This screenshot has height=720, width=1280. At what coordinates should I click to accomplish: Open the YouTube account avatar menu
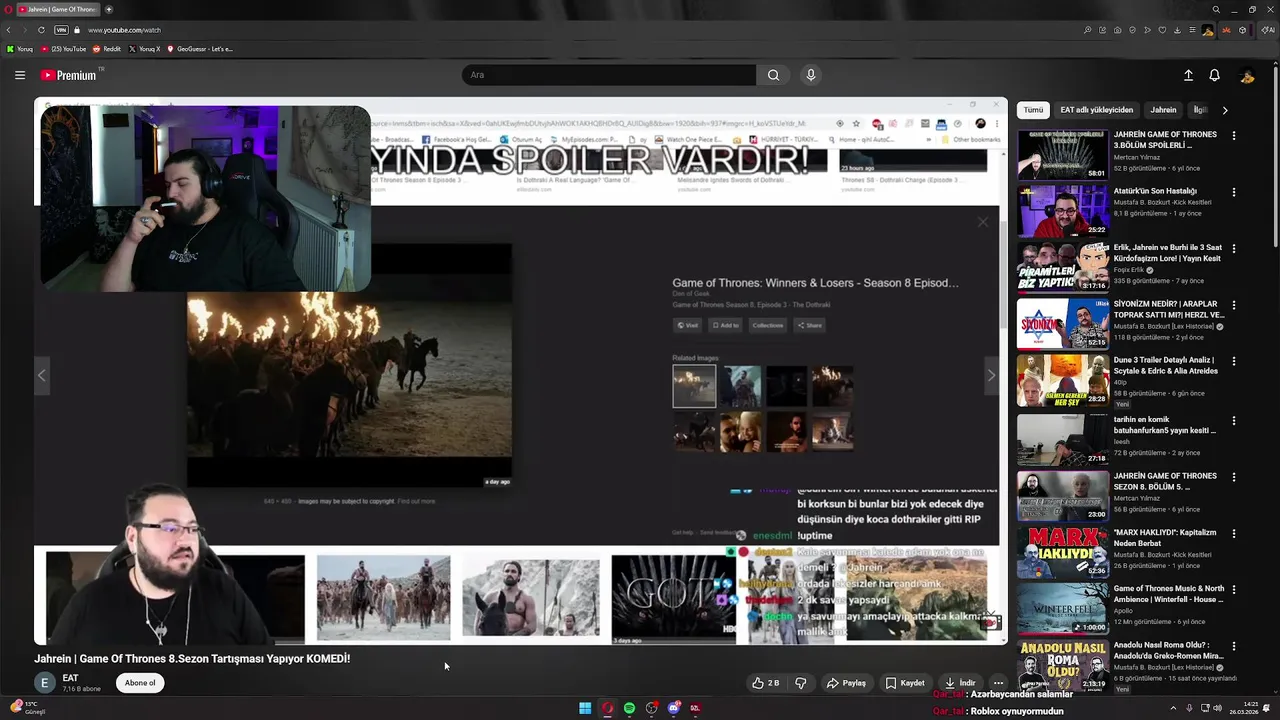click(1247, 75)
